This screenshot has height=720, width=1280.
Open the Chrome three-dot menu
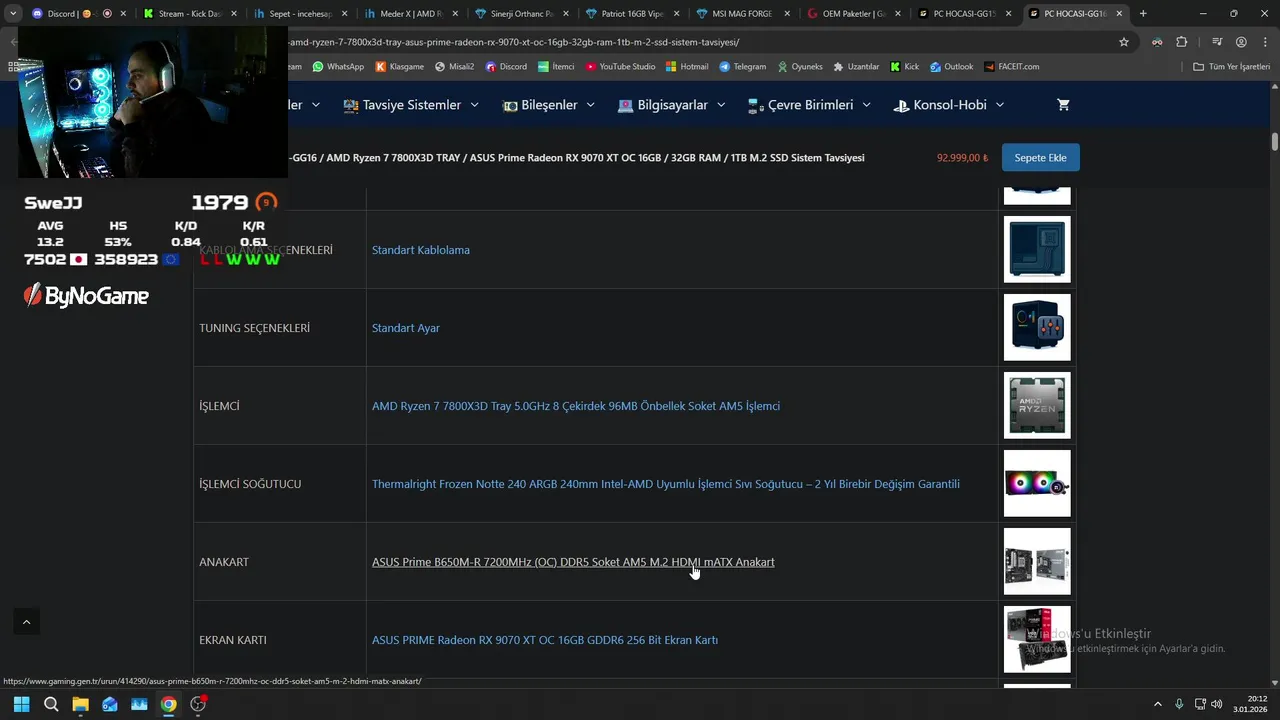[x=1264, y=42]
